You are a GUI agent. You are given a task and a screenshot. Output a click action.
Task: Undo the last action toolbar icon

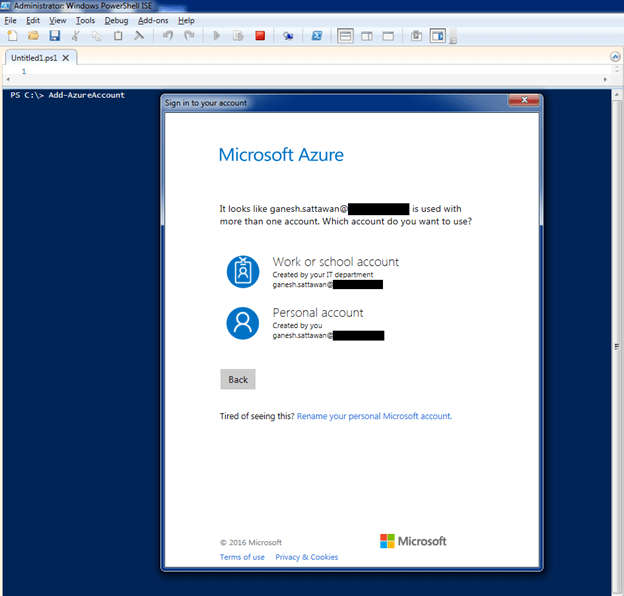[x=168, y=36]
